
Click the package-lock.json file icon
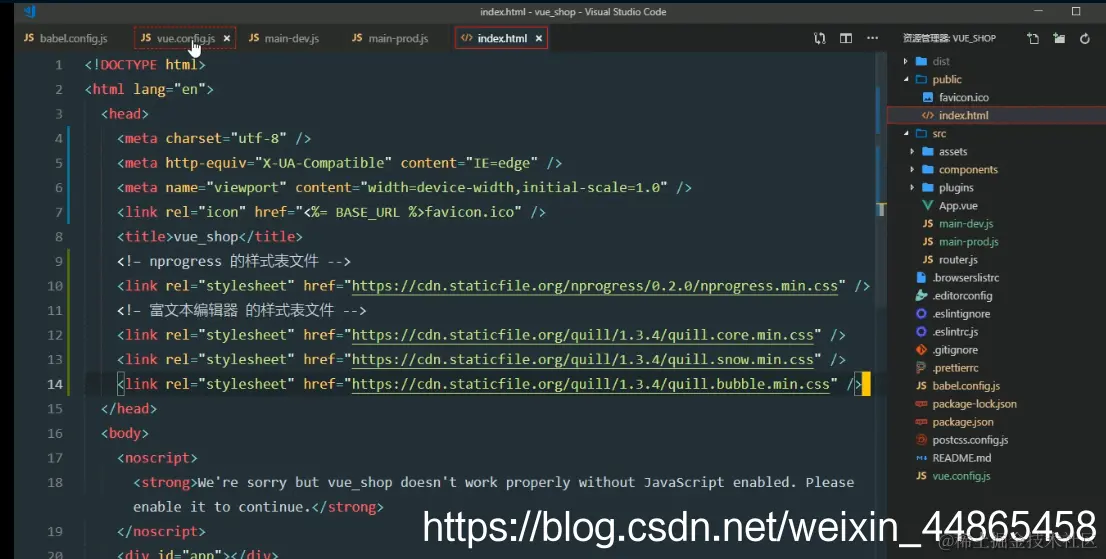(921, 404)
